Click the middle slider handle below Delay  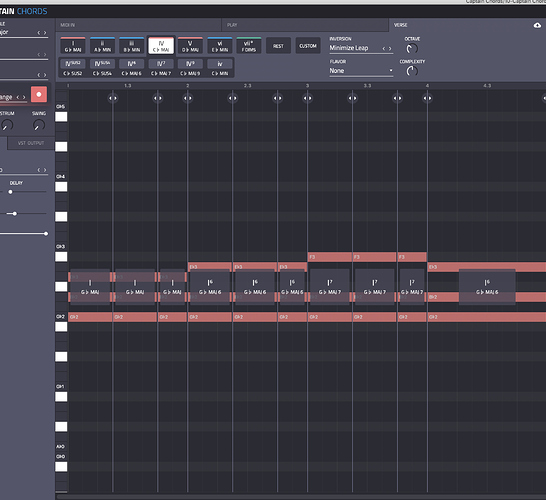(x=14, y=213)
